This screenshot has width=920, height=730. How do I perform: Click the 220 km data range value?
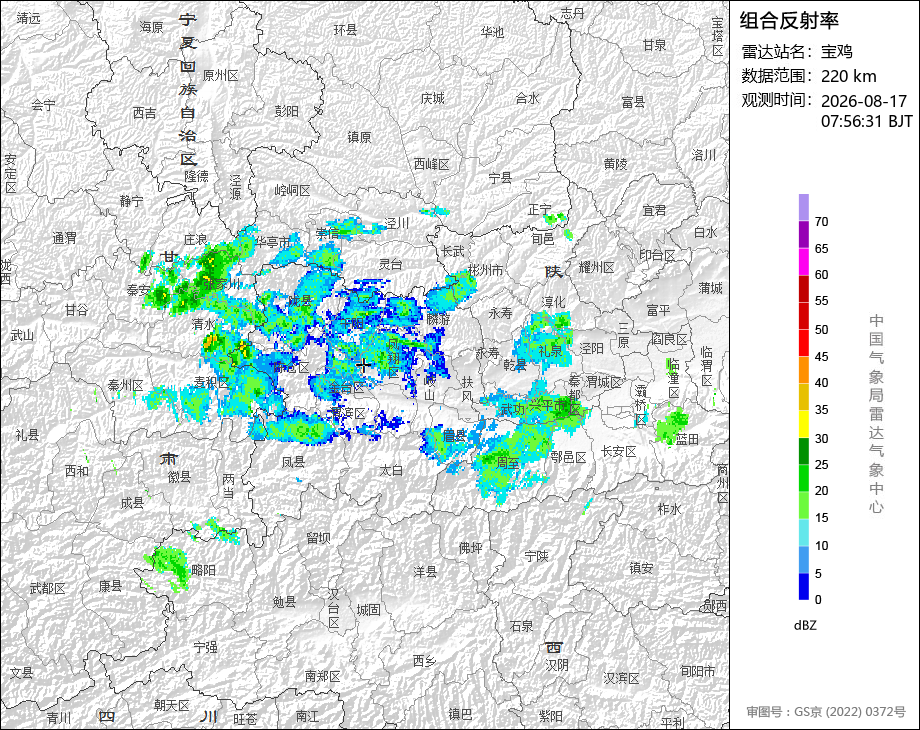(848, 76)
